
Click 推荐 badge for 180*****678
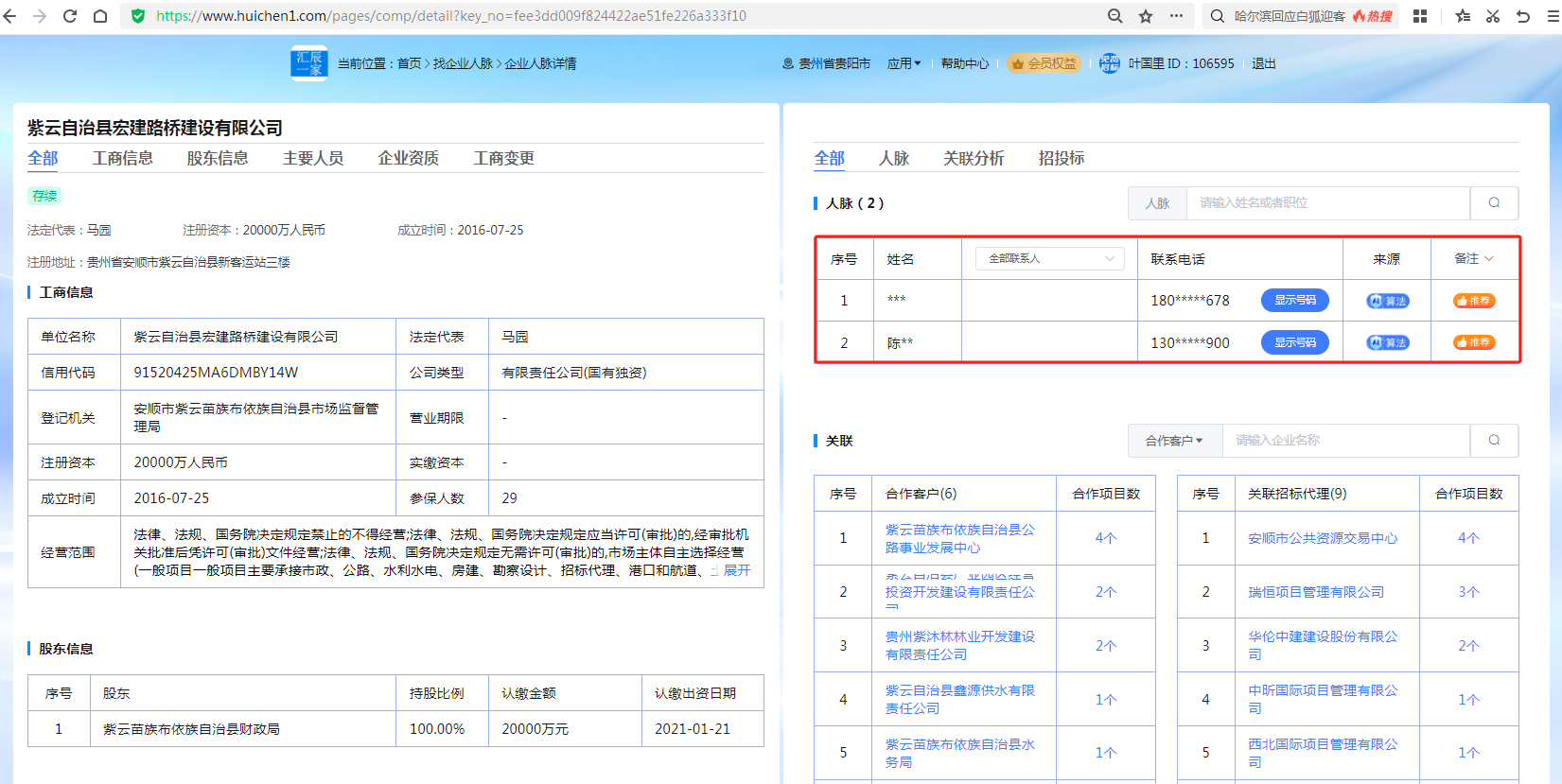1474,301
